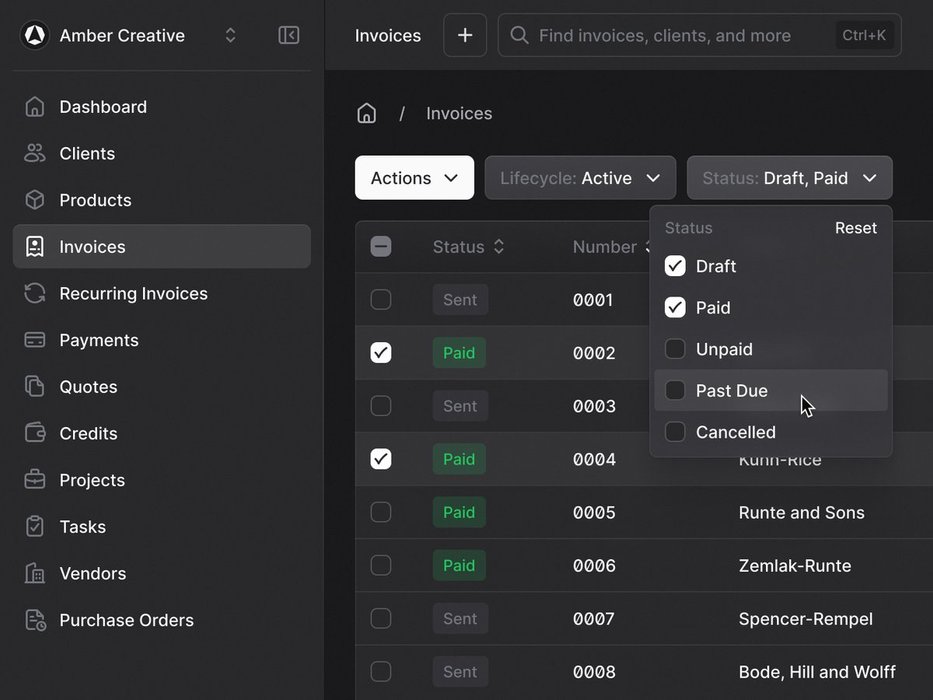
Task: Click the Quotes documents icon
Action: [x=35, y=386]
